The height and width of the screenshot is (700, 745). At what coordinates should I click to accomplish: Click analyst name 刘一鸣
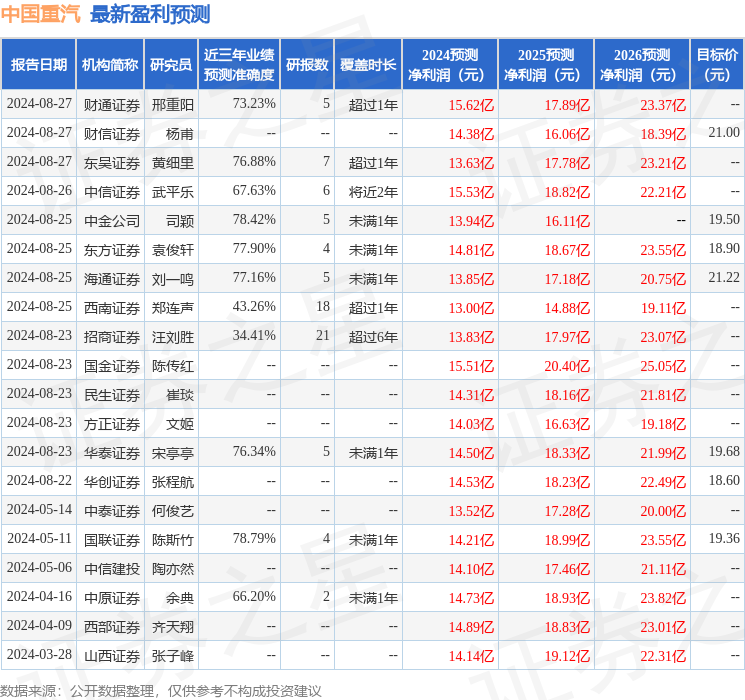pos(173,279)
